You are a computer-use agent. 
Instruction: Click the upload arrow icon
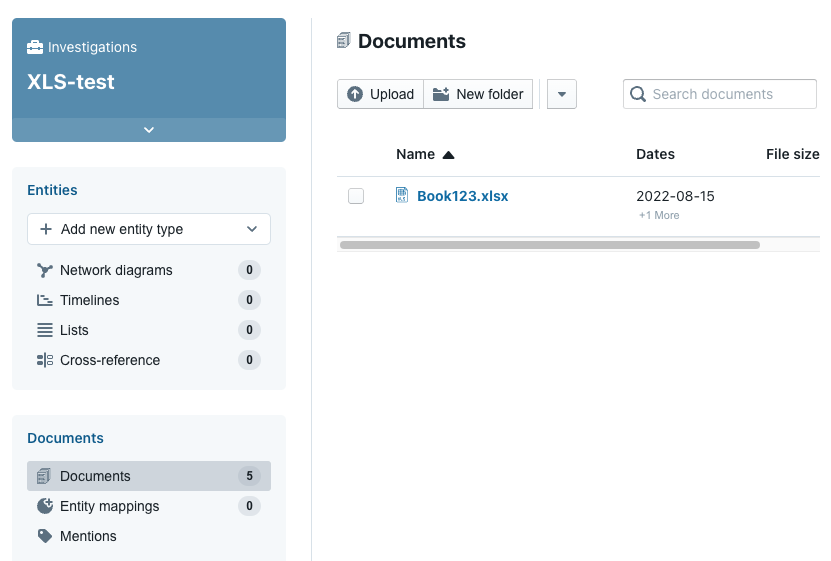355,94
